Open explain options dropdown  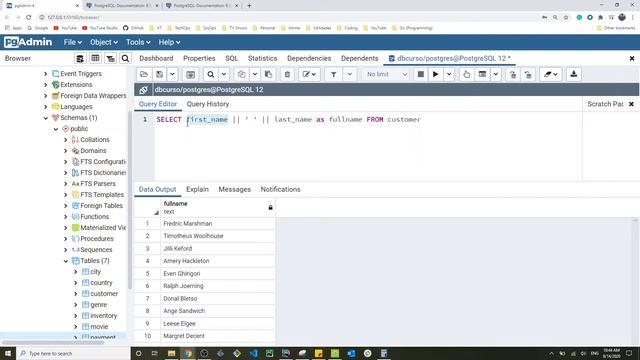(x=496, y=74)
